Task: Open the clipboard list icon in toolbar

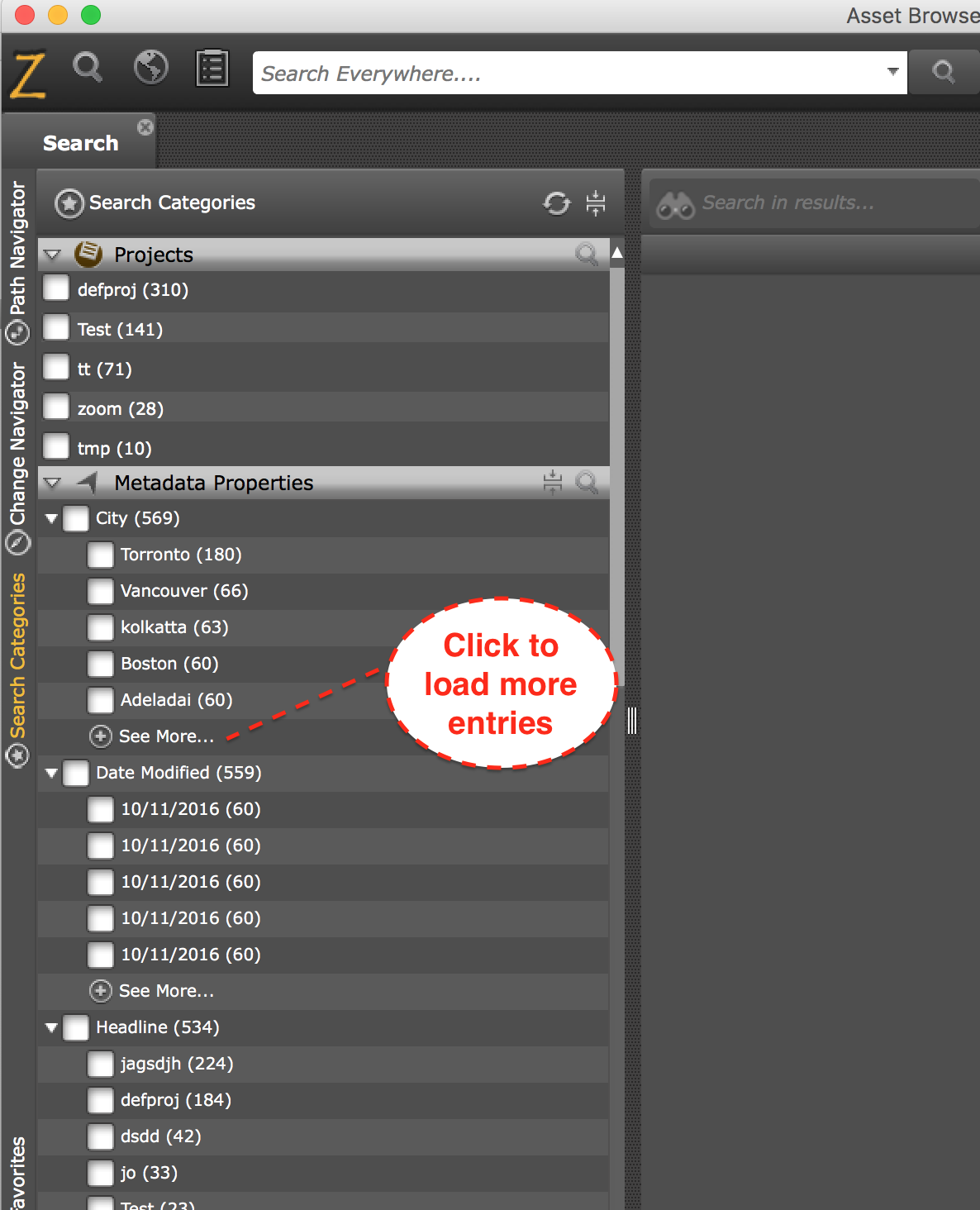Action: 212,68
